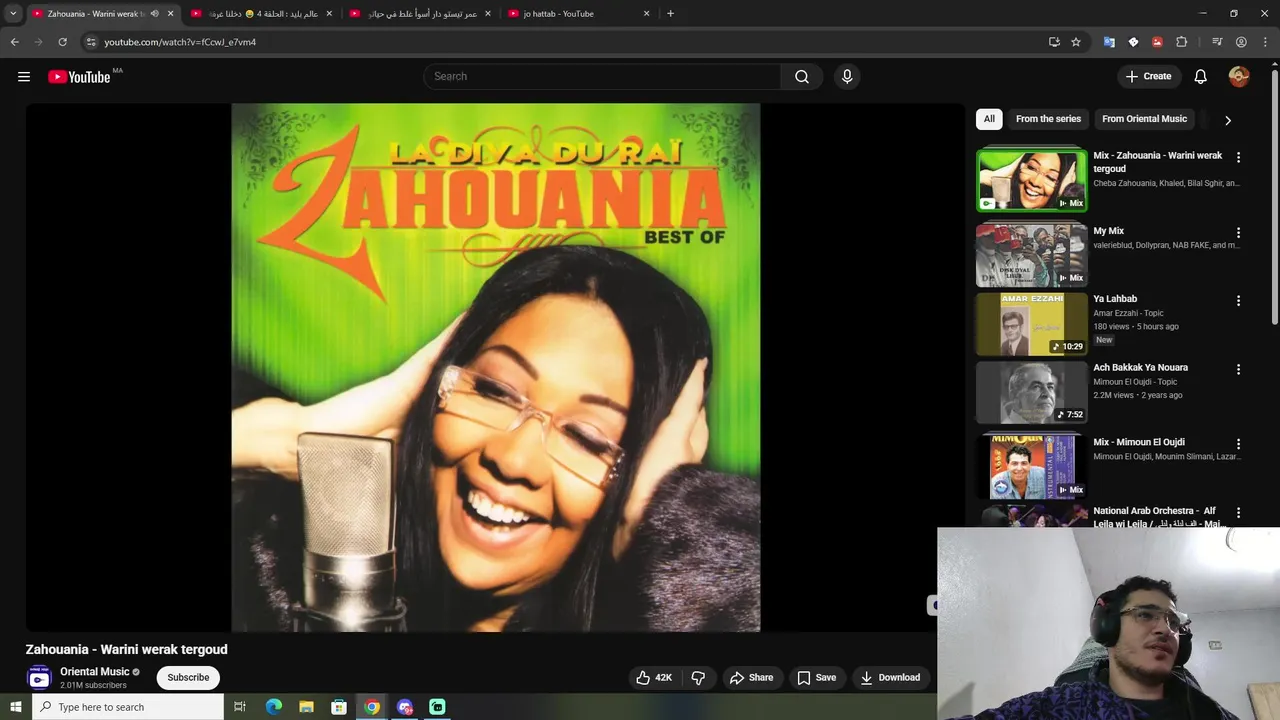The width and height of the screenshot is (1280, 720).
Task: Open File Explorer from taskbar
Action: tap(306, 707)
